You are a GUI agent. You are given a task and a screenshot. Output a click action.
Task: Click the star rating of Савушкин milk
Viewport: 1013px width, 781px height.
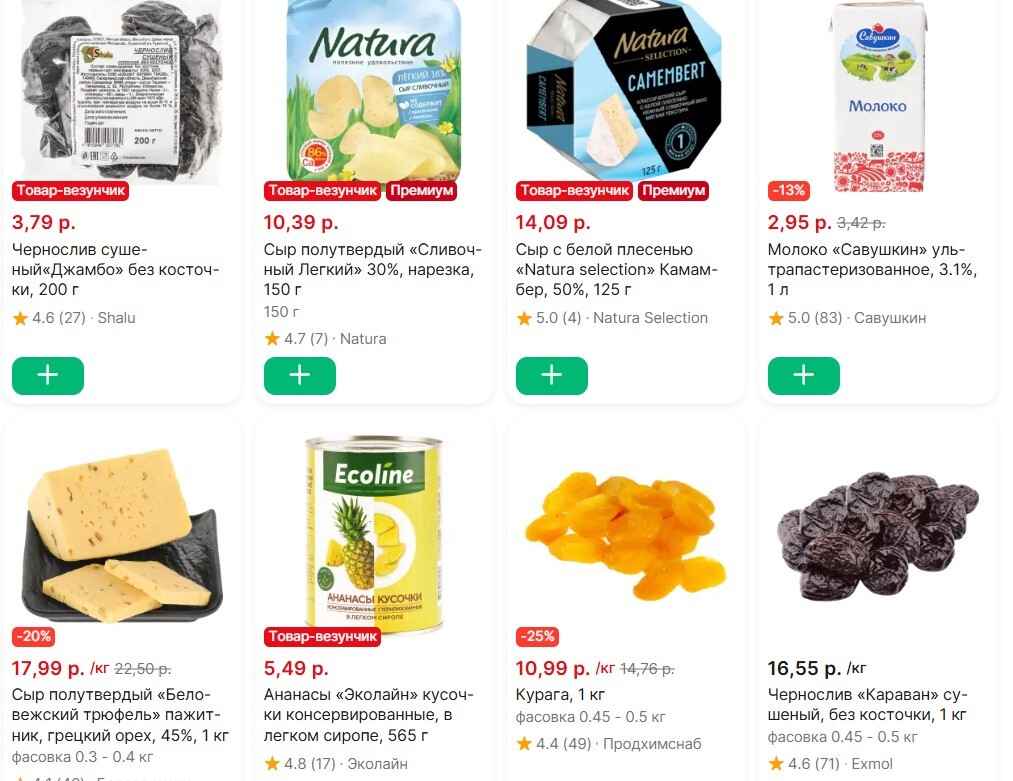point(776,318)
